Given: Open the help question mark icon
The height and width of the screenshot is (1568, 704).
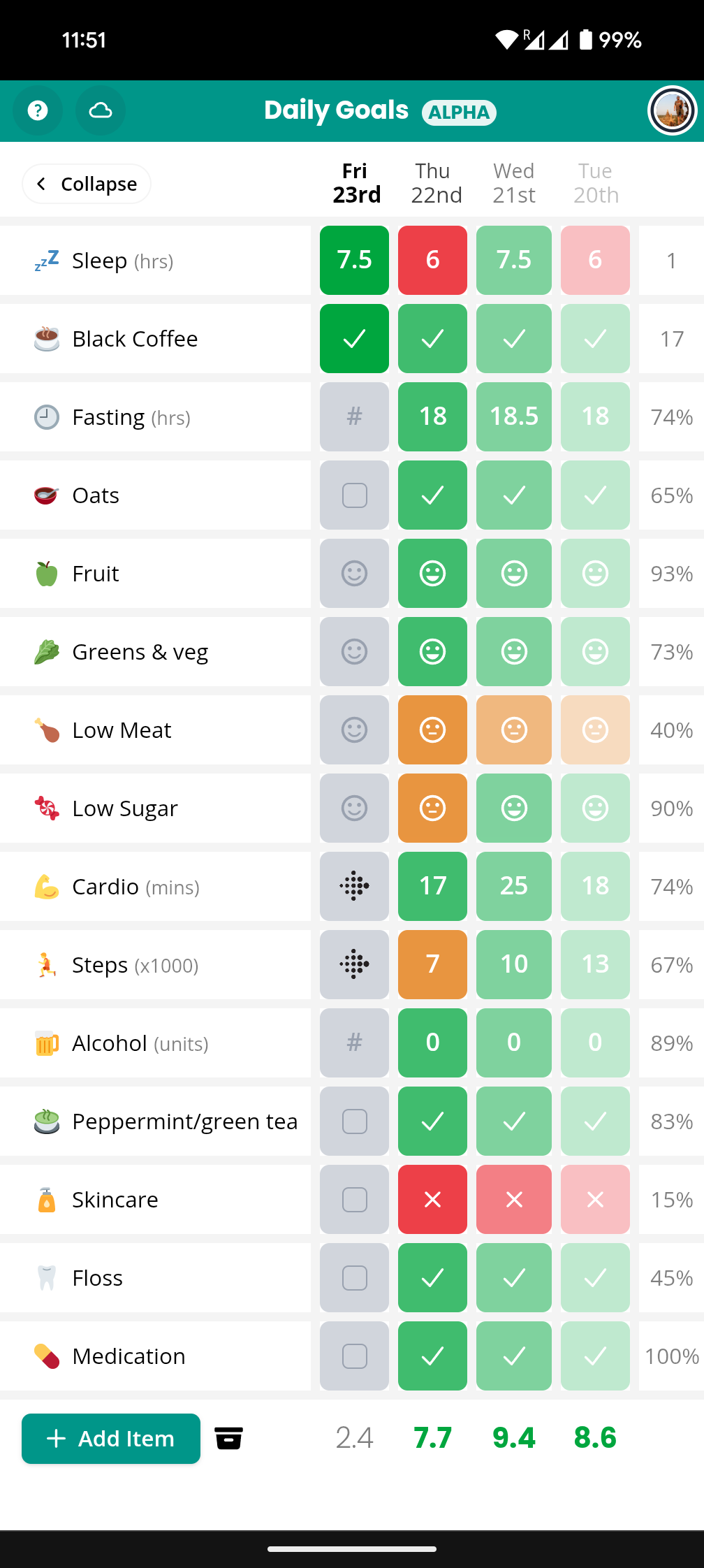Looking at the screenshot, I should (x=37, y=110).
